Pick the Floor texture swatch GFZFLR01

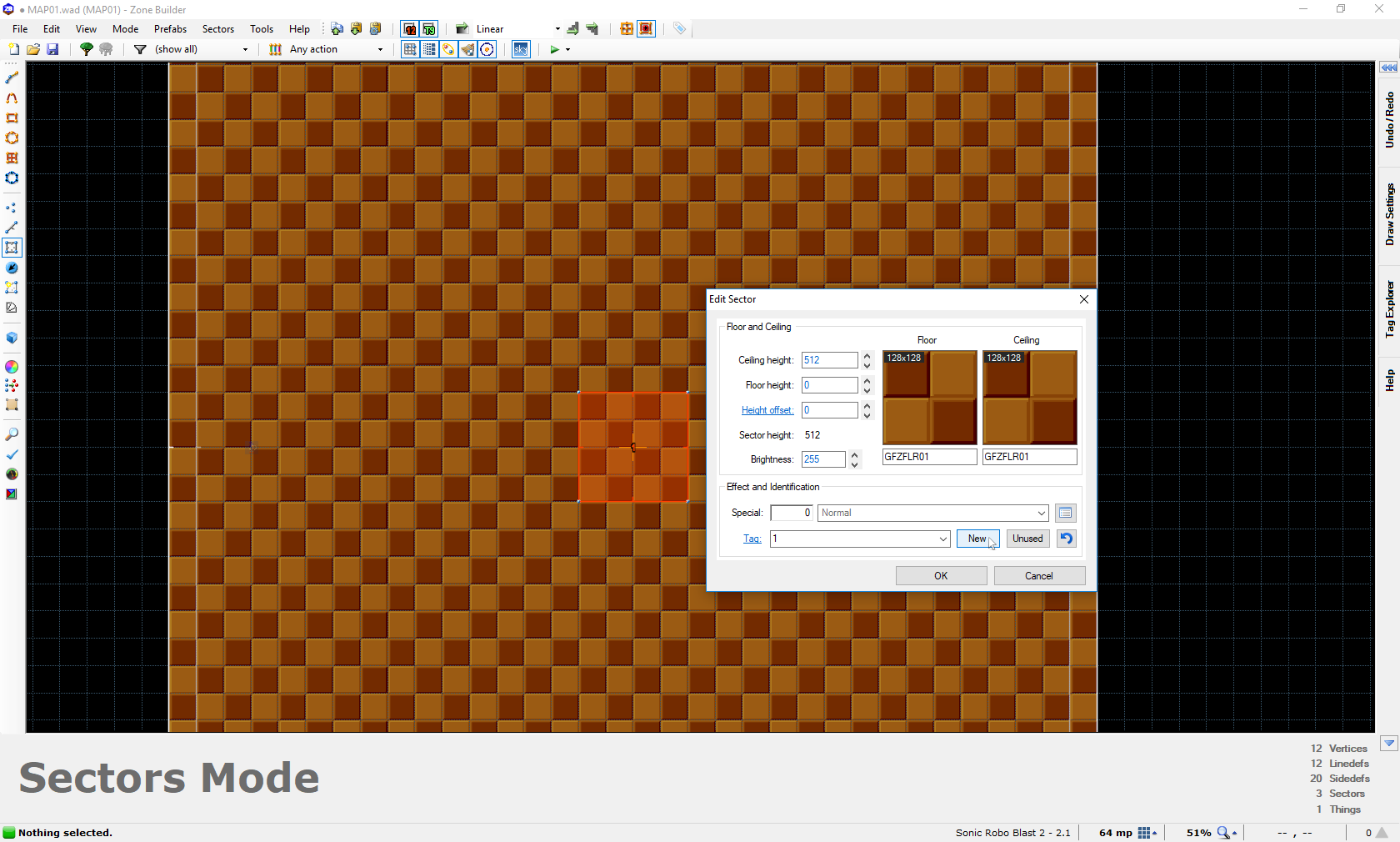pyautogui.click(x=929, y=398)
